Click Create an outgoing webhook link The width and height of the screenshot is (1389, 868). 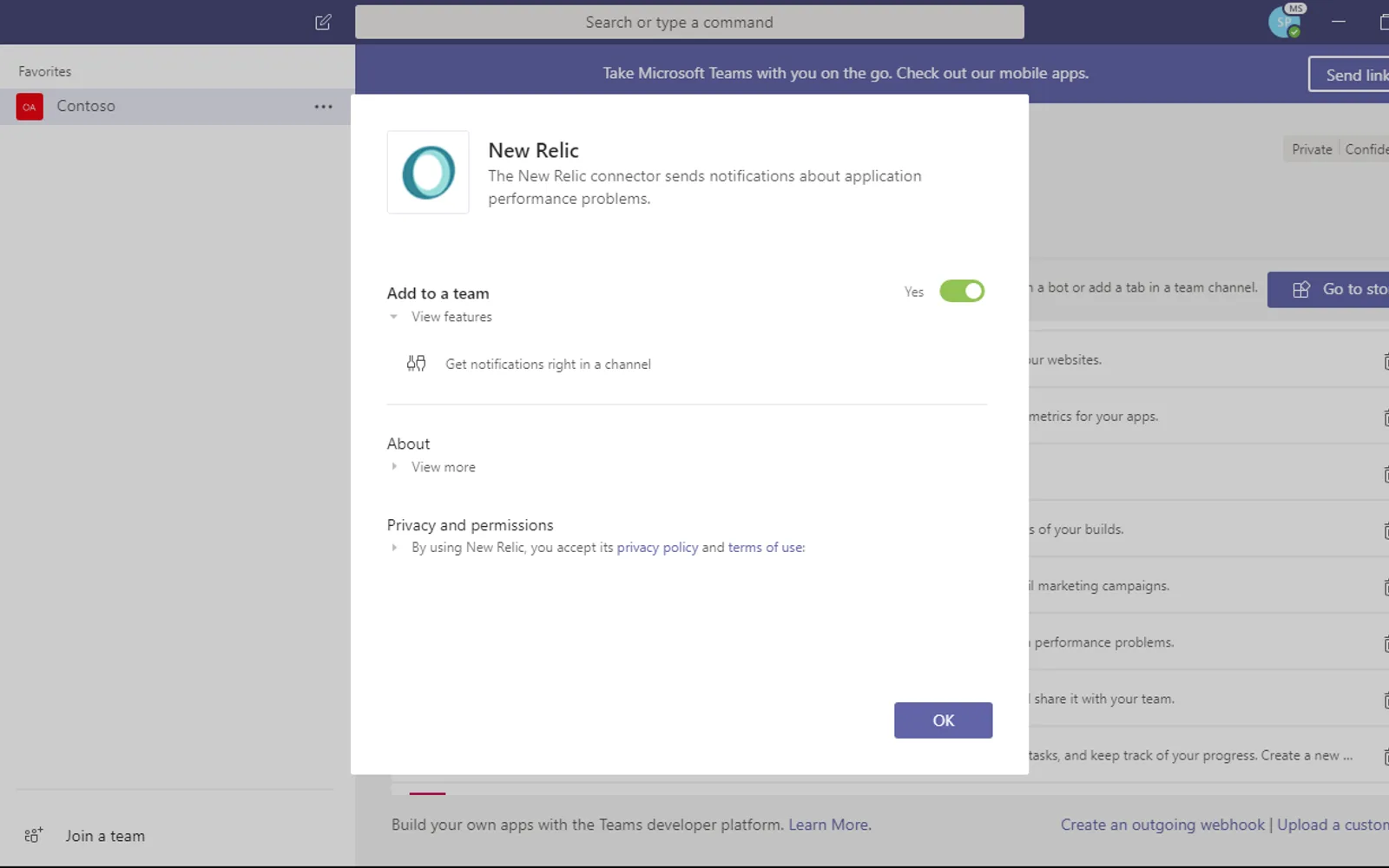click(1162, 825)
